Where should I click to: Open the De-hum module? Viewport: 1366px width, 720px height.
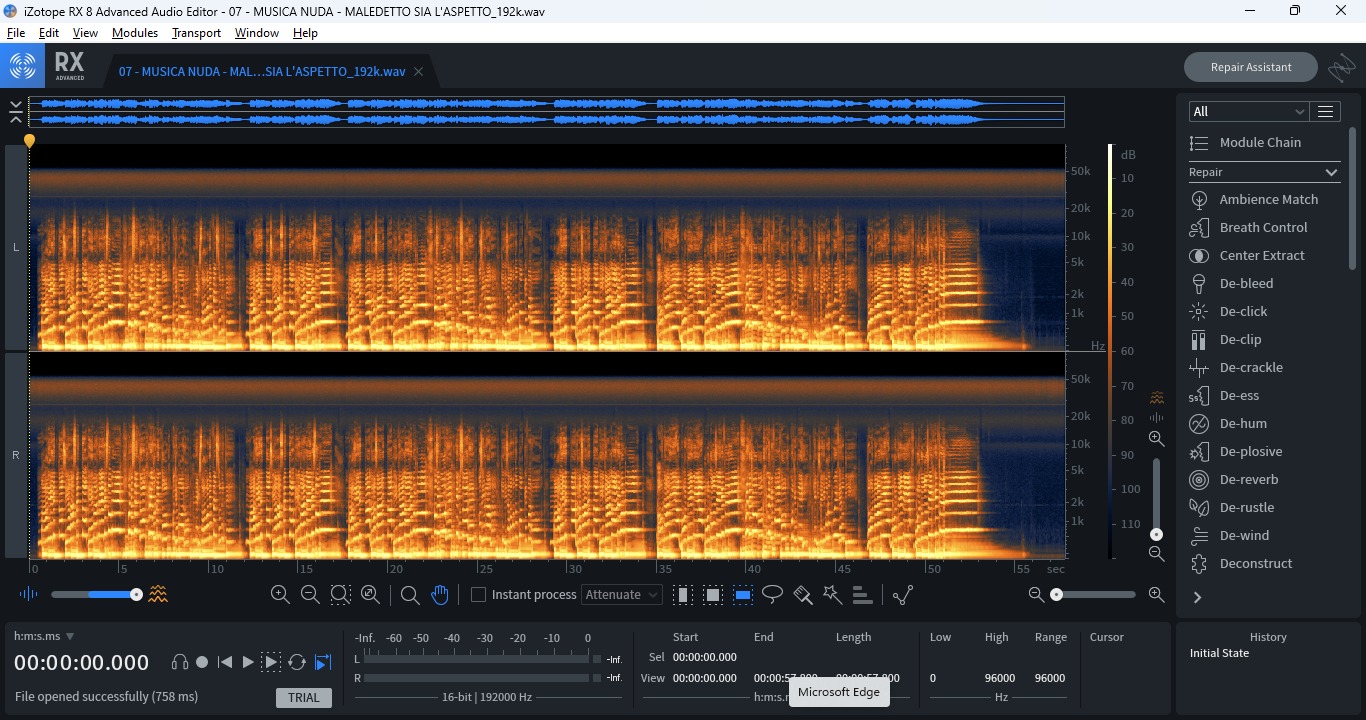pyautogui.click(x=1243, y=423)
